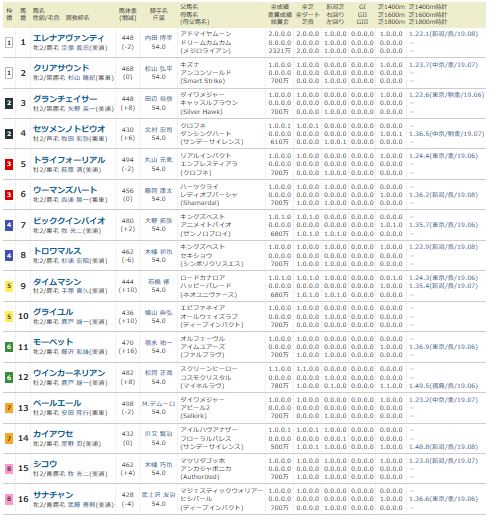This screenshot has height=517, width=489.
Task: Click the yellow frame 5 badge for horse 9
Action: [x=9, y=286]
